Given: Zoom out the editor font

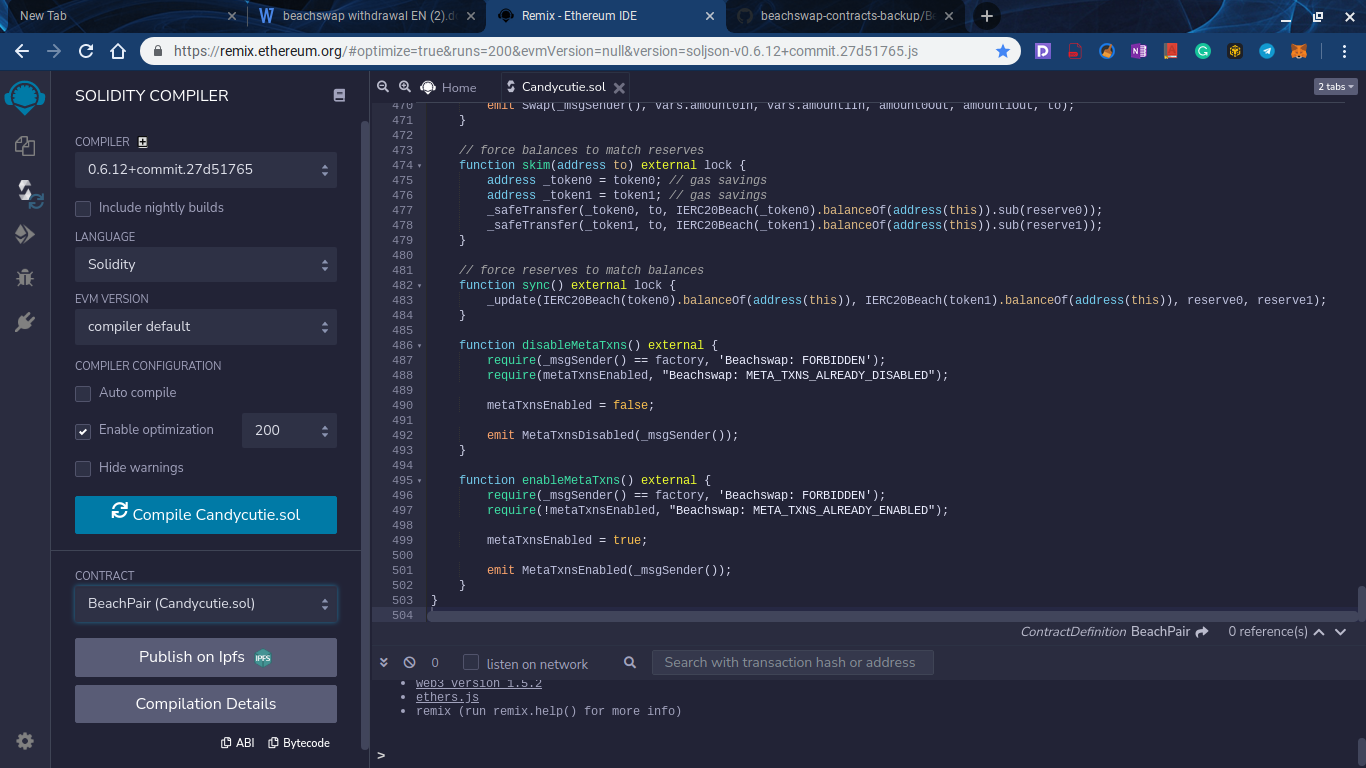Looking at the screenshot, I should 383,87.
